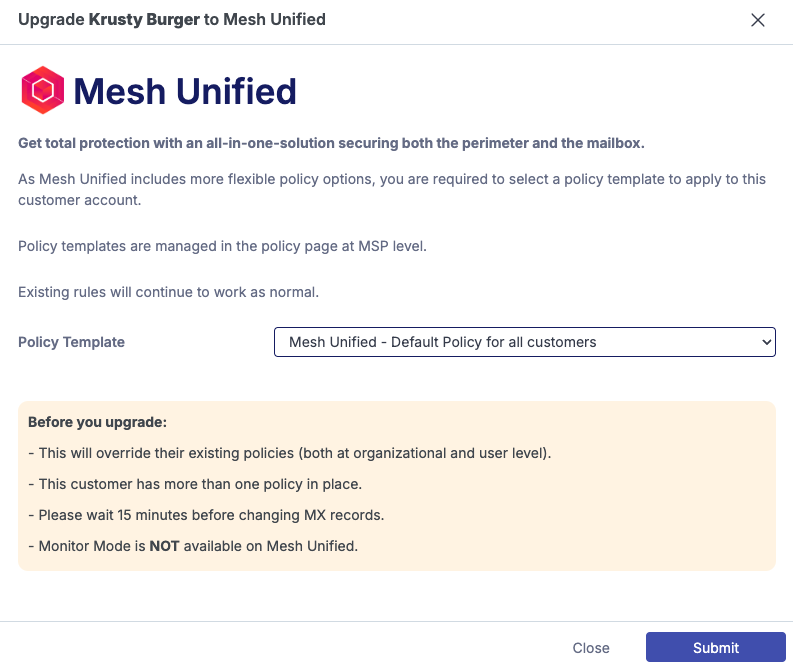Click the bold "NOT" word in warning

164,546
